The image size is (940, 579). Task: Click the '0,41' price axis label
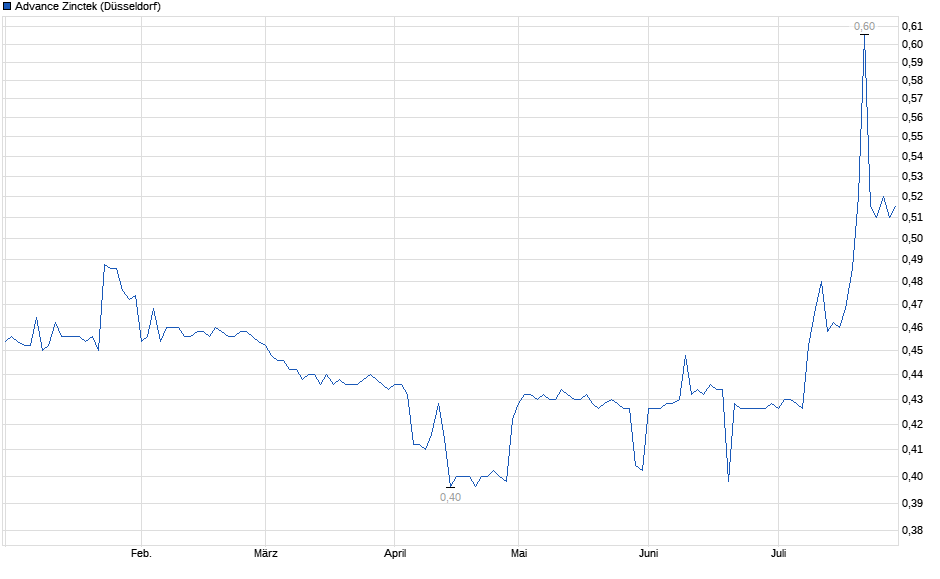pos(912,450)
